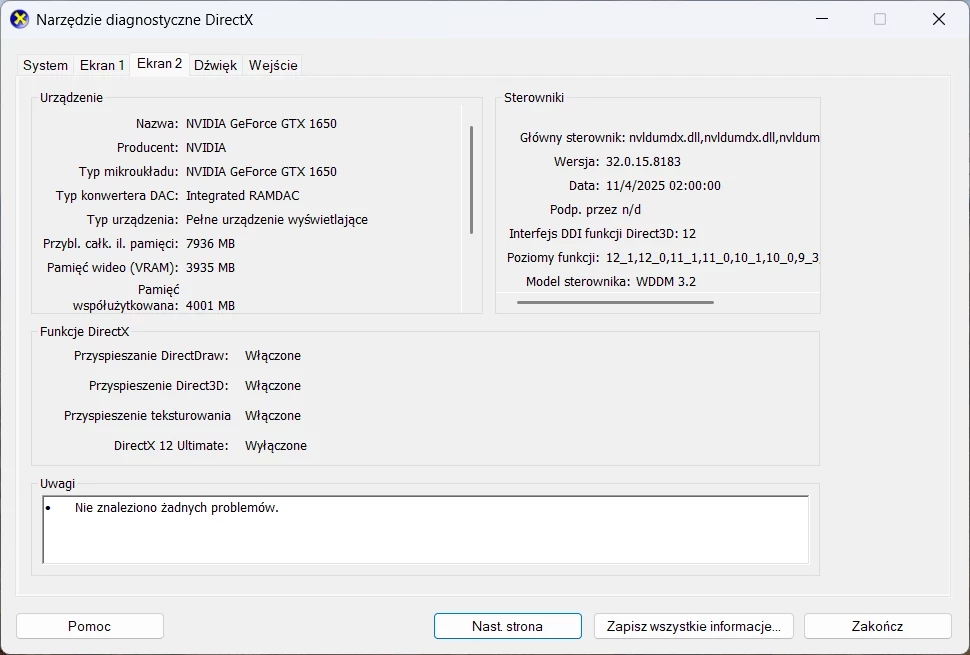This screenshot has width=970, height=655.
Task: Minimize the DirectX diagnostic window
Action: click(822, 19)
